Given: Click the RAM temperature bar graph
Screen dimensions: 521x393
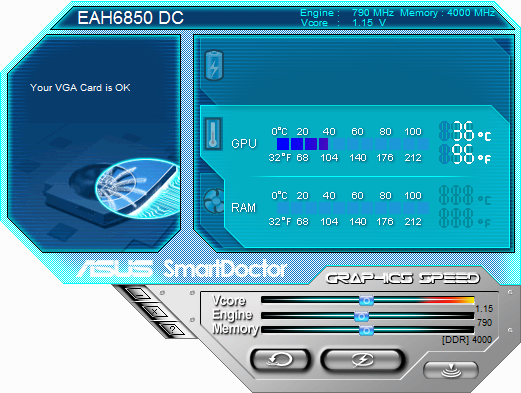Looking at the screenshot, I should (353, 208).
